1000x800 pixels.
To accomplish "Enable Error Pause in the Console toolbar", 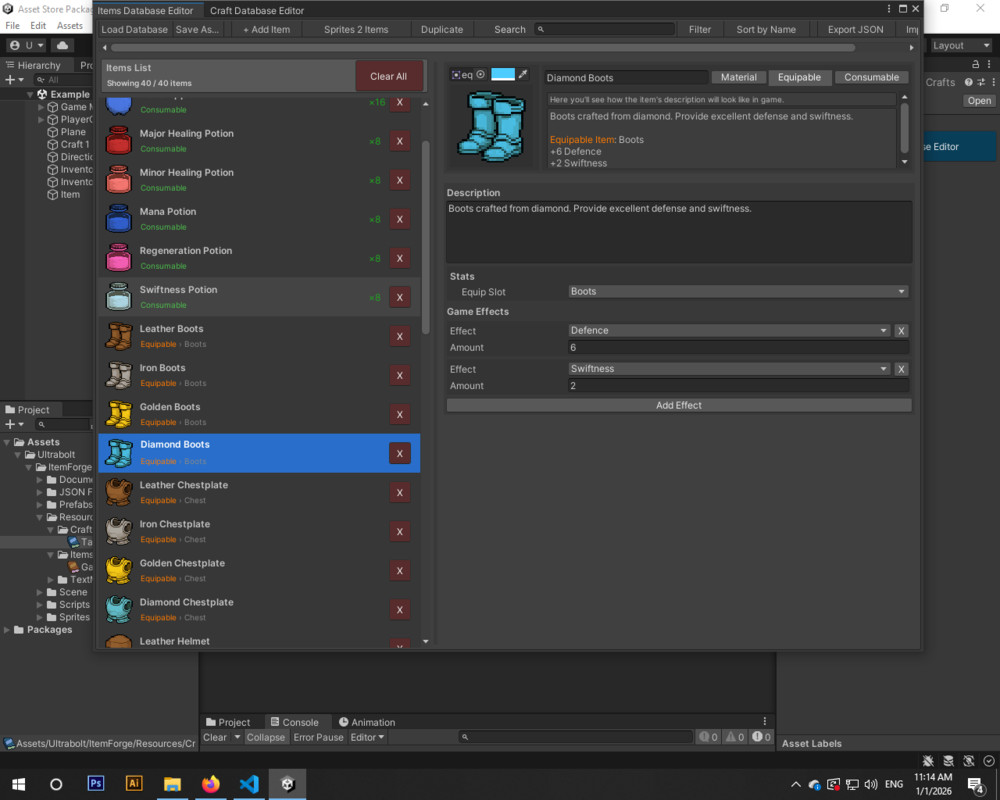I will tap(318, 737).
